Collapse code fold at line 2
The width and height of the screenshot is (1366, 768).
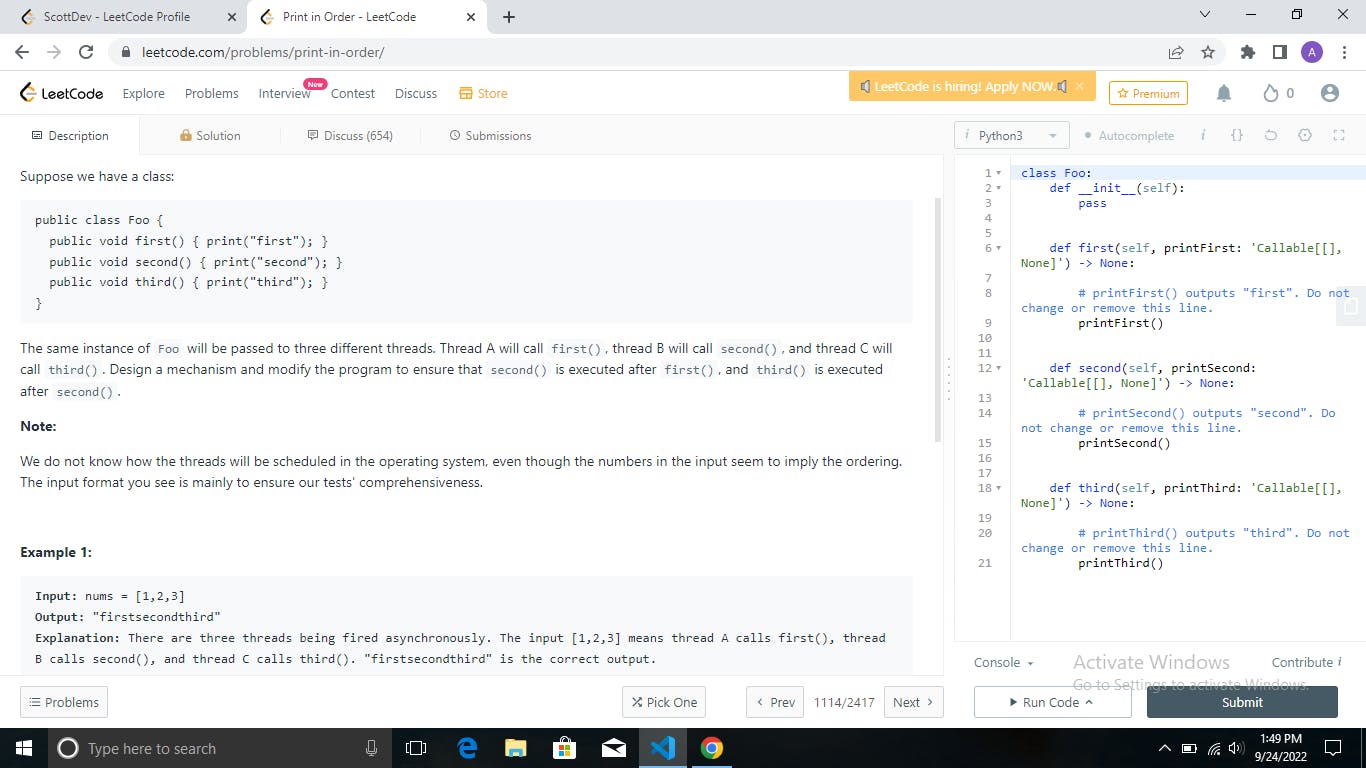[x=999, y=188]
